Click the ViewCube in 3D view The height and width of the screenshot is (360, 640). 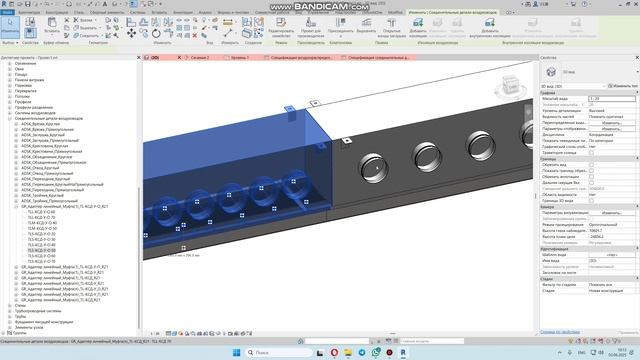pos(509,86)
